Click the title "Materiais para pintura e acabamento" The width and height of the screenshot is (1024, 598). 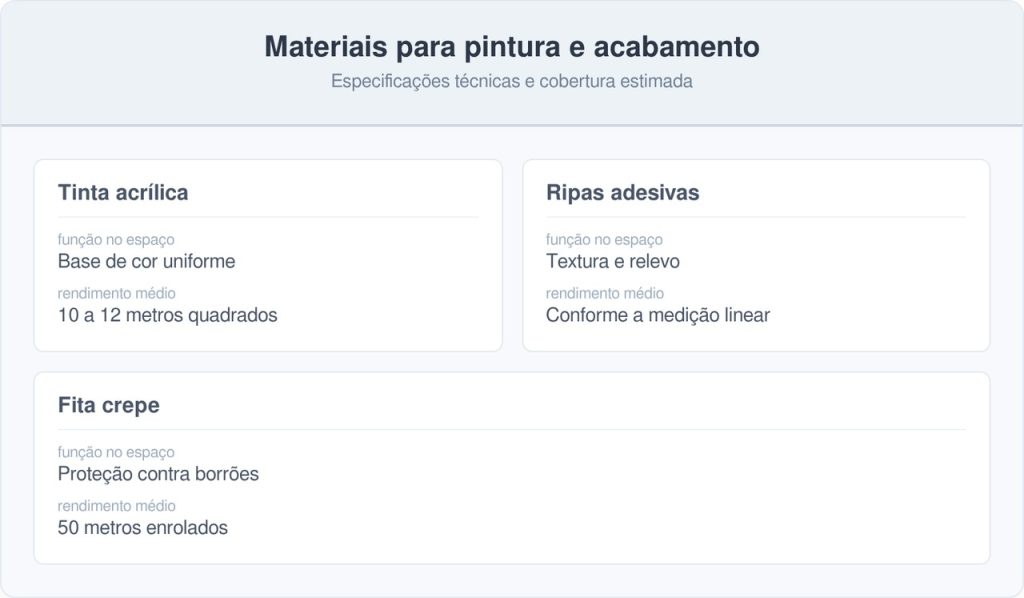point(511,47)
